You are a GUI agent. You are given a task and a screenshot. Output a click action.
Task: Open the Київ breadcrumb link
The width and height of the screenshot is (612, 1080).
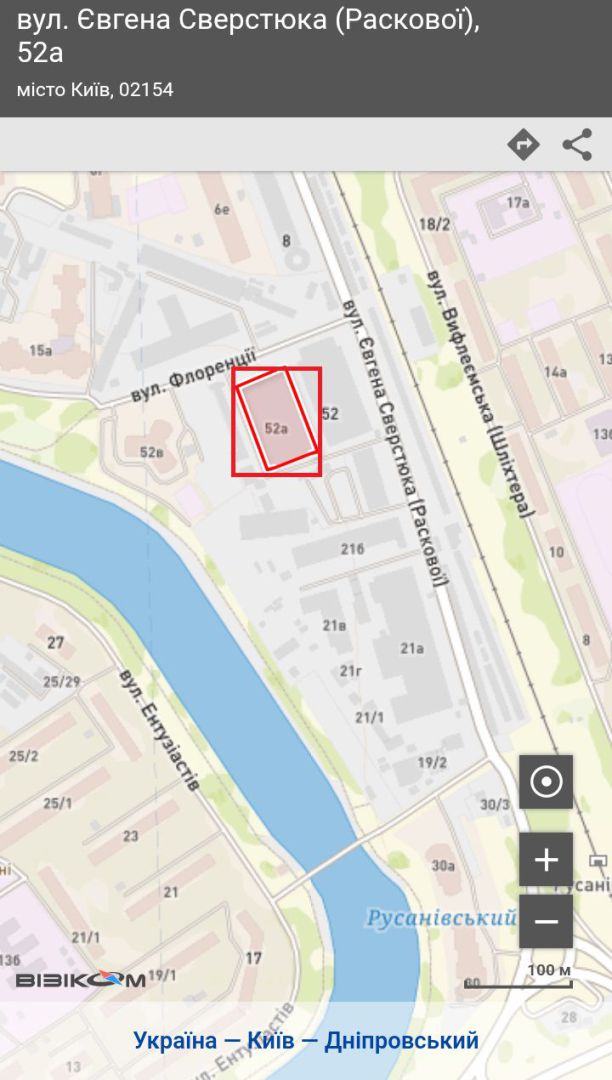pyautogui.click(x=271, y=1040)
